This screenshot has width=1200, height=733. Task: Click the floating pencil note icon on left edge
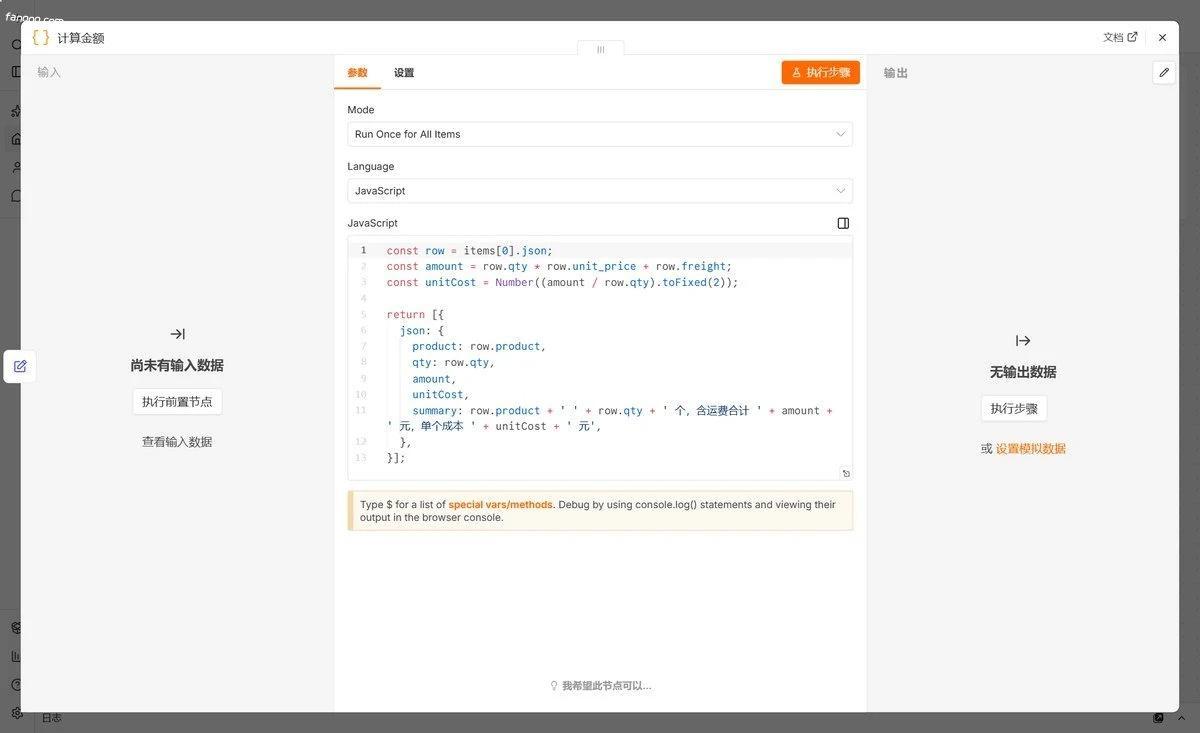coord(20,366)
